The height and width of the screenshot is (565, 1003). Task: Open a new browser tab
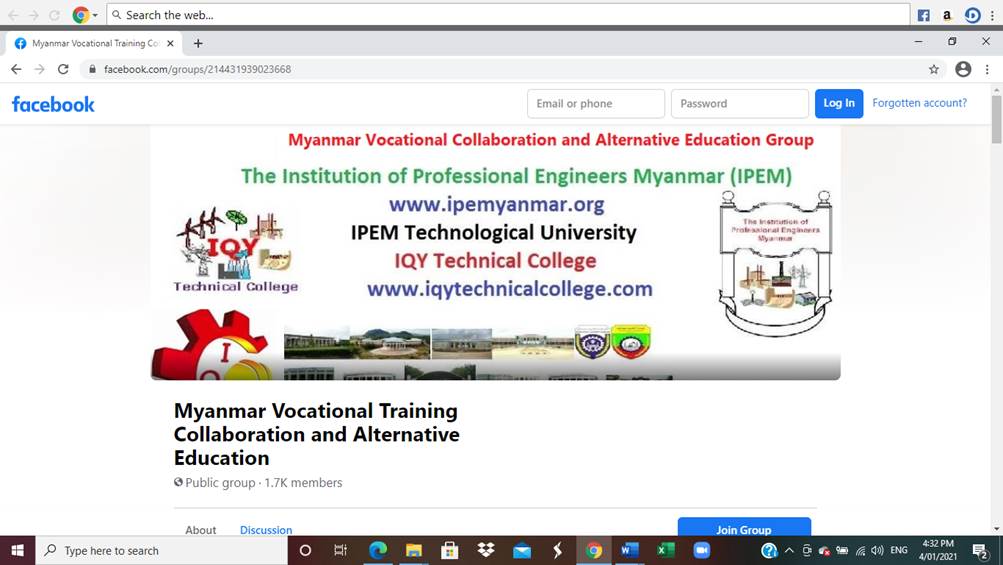[198, 44]
